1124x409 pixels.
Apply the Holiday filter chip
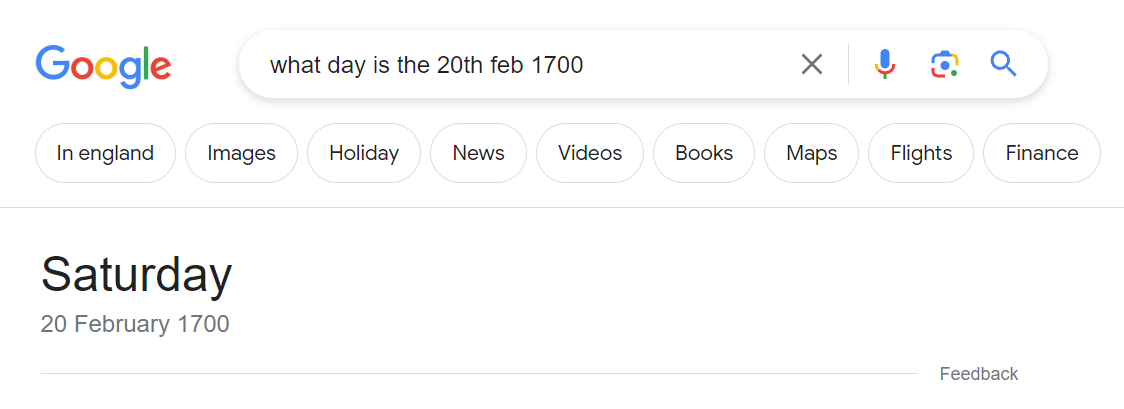pyautogui.click(x=364, y=153)
